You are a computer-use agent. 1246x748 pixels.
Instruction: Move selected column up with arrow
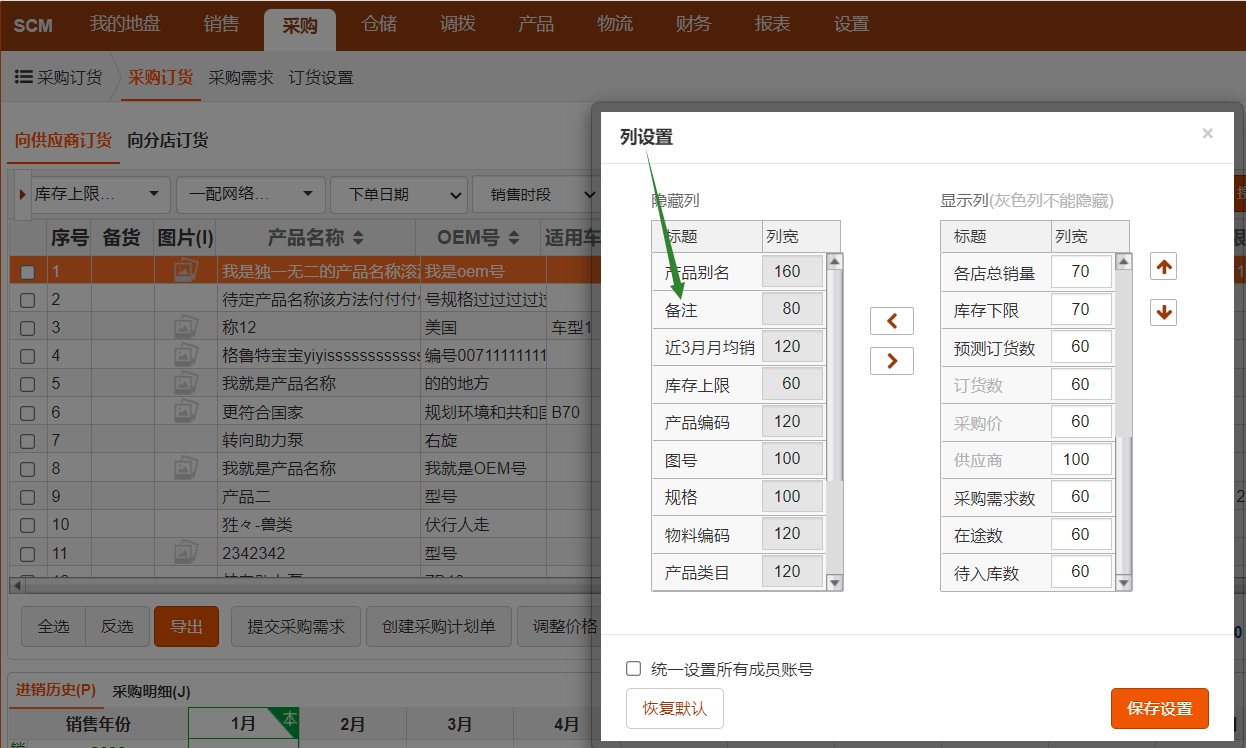point(1163,266)
